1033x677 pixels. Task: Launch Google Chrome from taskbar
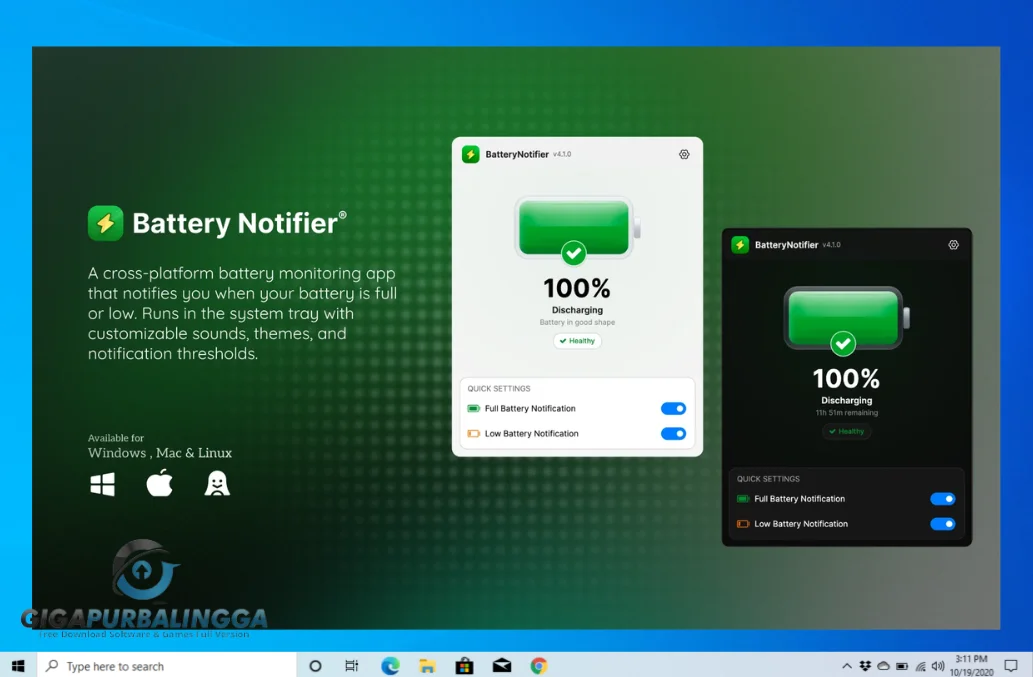coord(539,666)
